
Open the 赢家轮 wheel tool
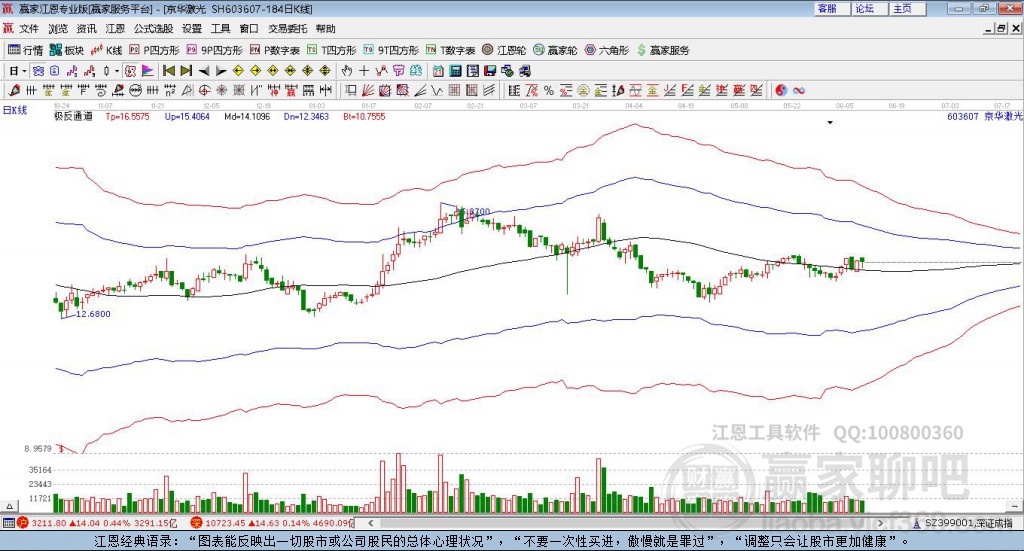coord(555,50)
